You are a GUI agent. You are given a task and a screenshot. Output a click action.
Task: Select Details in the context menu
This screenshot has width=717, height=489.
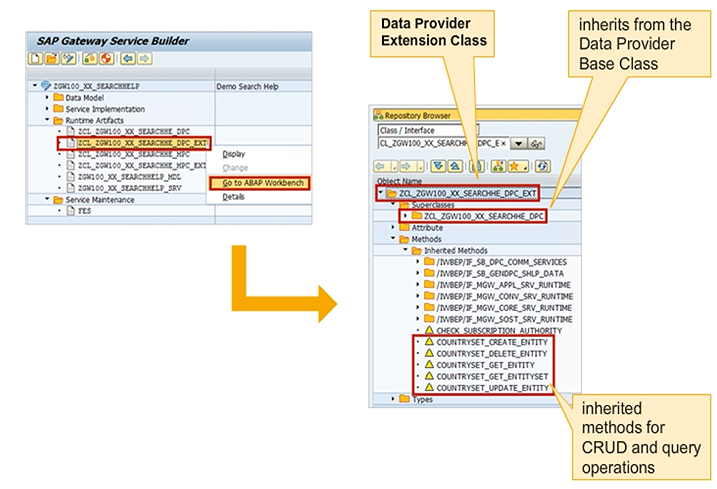[x=233, y=197]
